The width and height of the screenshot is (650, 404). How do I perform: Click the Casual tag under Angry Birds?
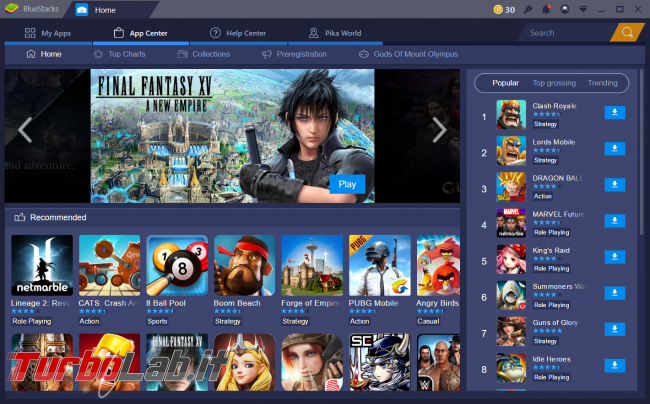[428, 321]
